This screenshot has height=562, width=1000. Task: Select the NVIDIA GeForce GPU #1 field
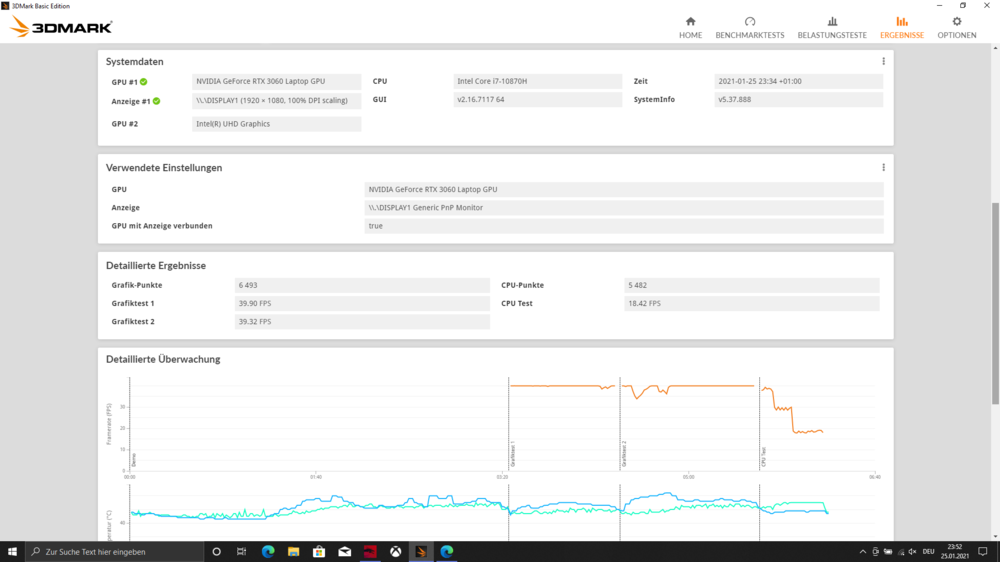[276, 81]
